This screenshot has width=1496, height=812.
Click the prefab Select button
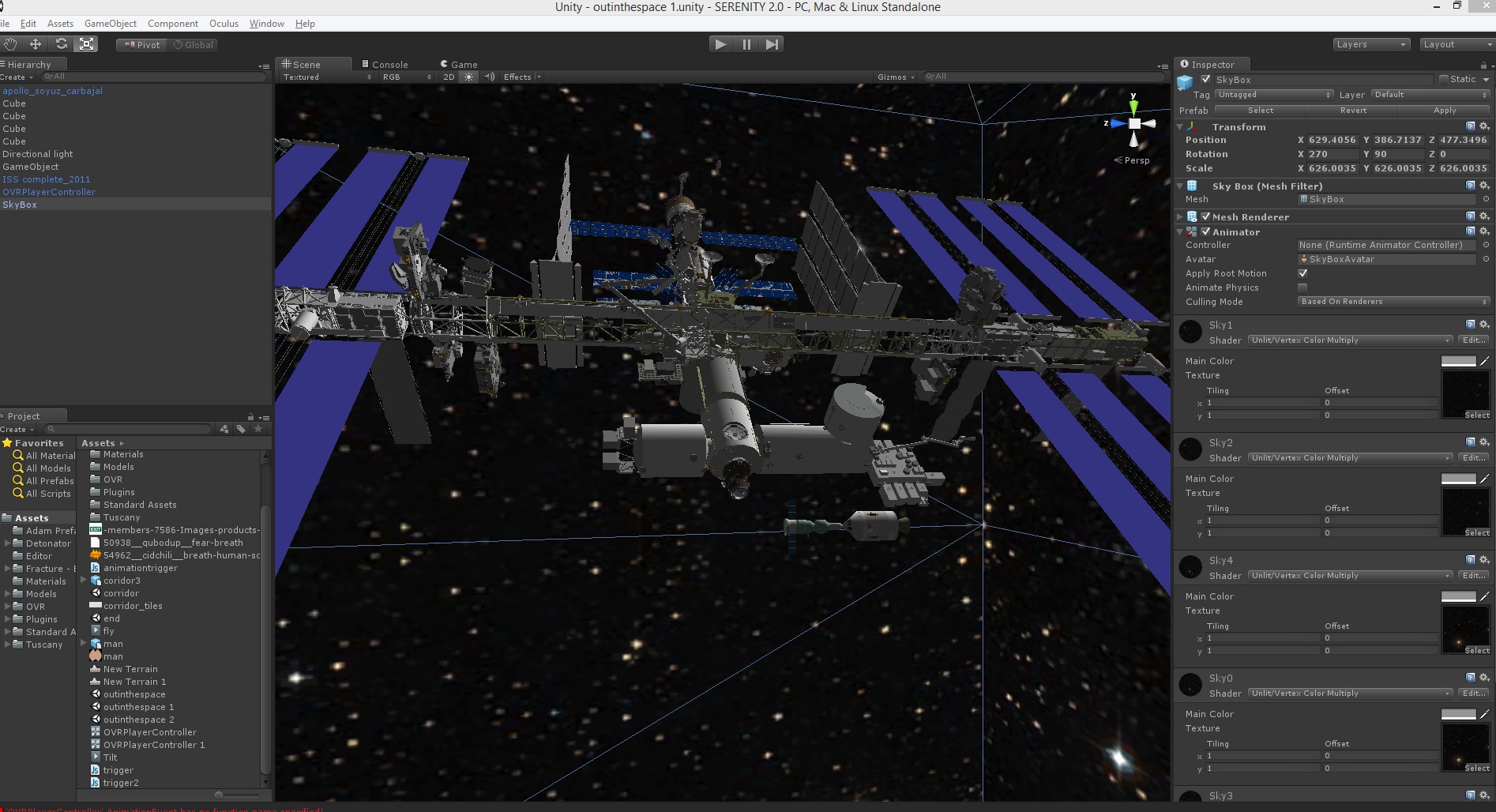pyautogui.click(x=1261, y=111)
